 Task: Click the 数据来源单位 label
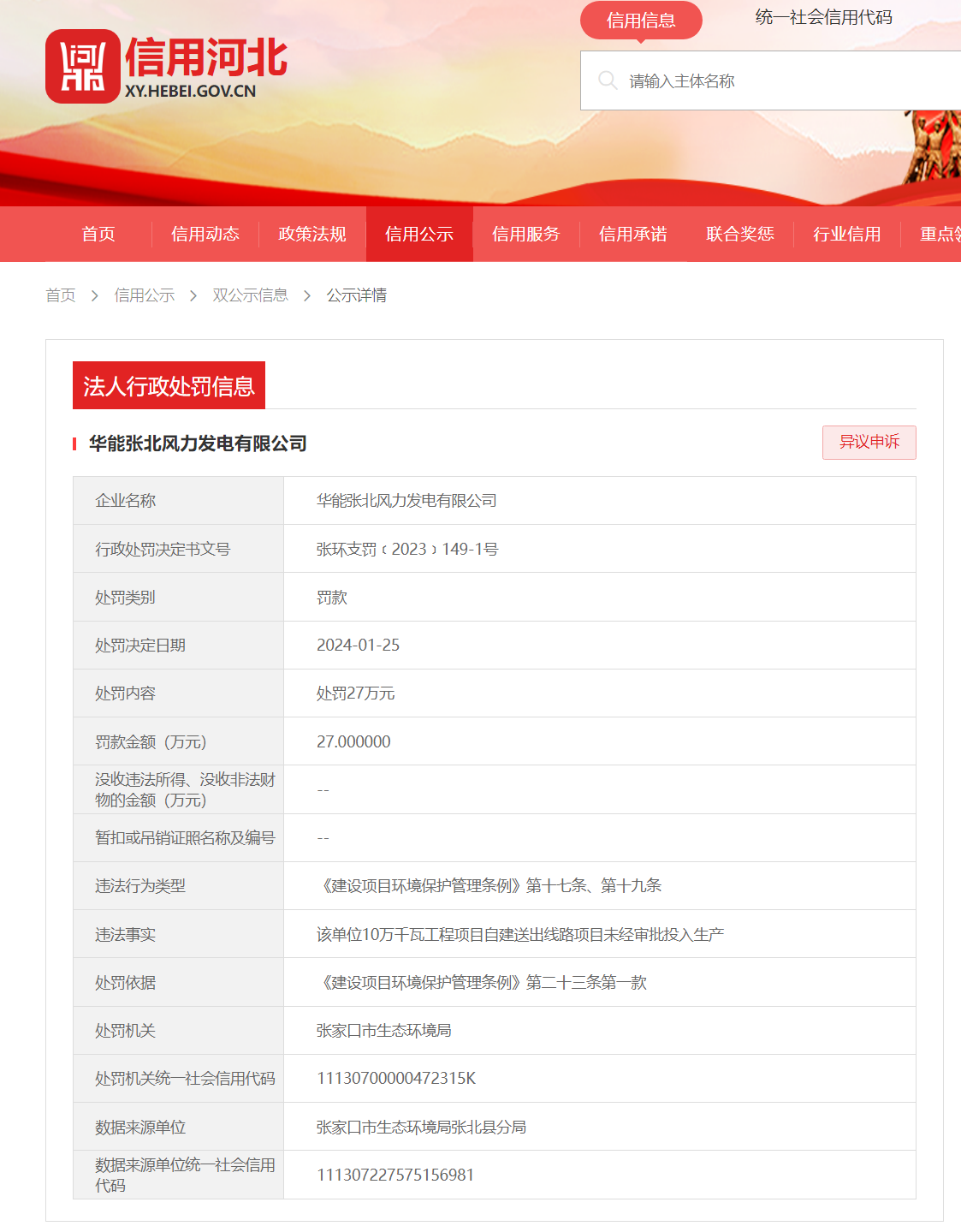click(x=140, y=1127)
